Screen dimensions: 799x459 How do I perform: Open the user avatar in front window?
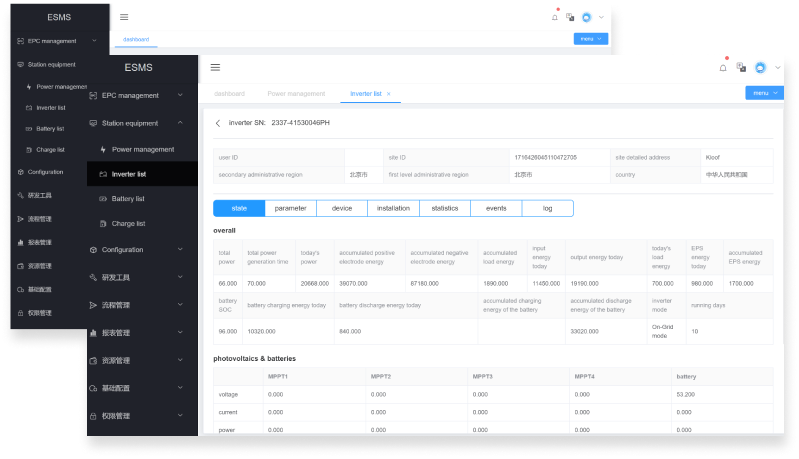coord(760,67)
